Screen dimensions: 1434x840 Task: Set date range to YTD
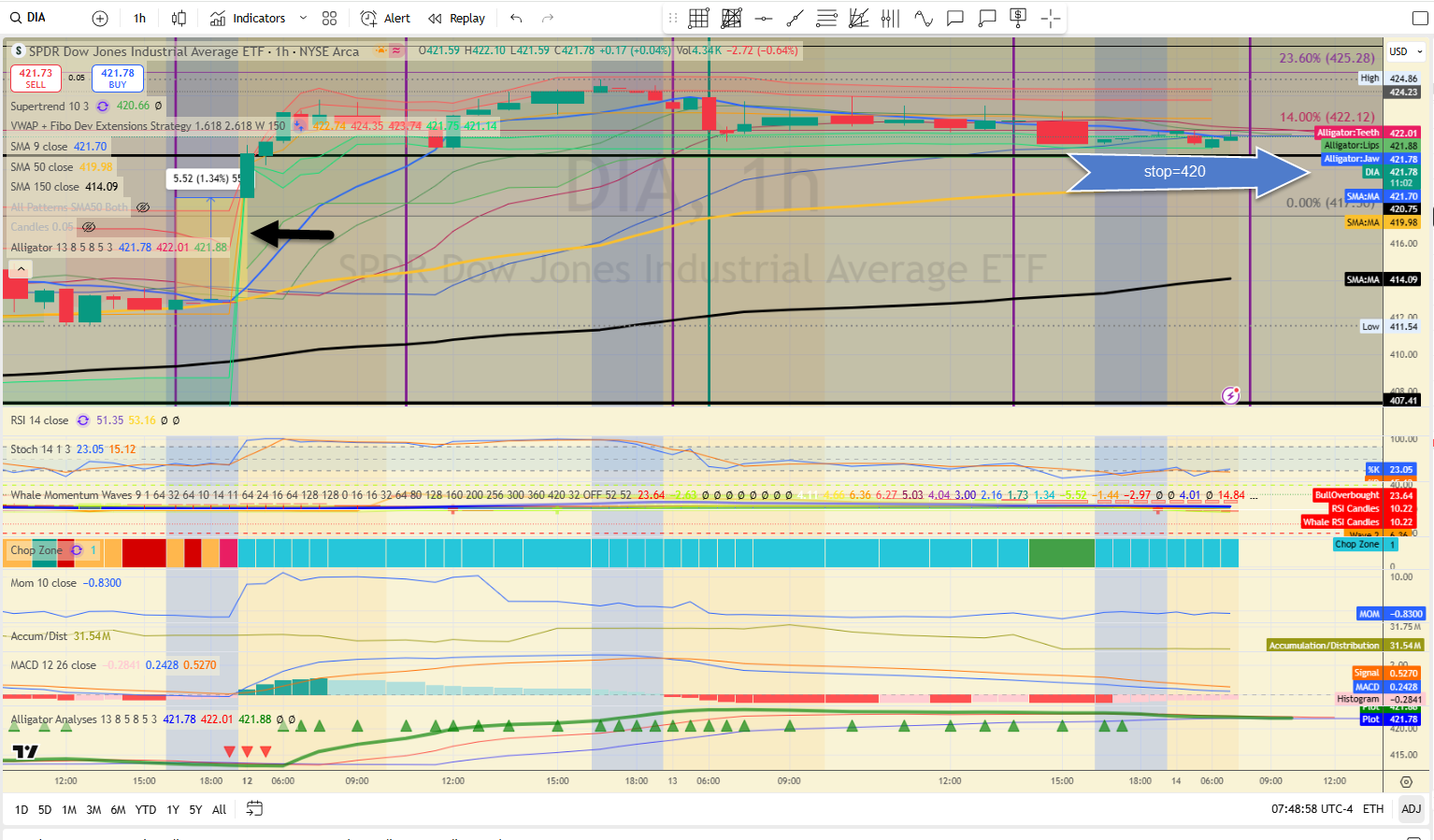coord(146,810)
